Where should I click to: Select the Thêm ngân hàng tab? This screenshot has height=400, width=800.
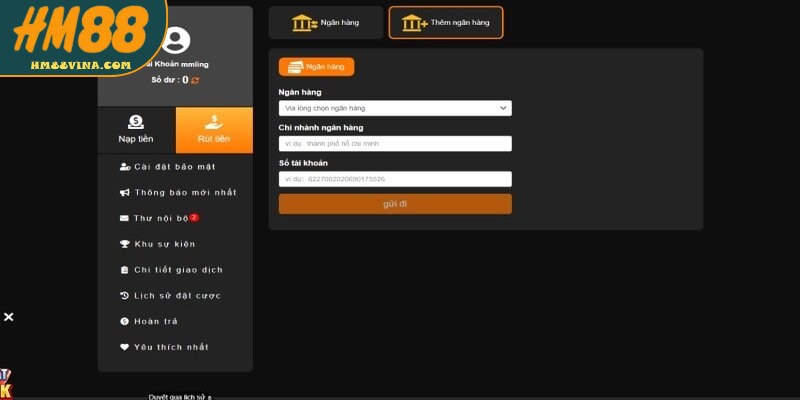pos(445,22)
